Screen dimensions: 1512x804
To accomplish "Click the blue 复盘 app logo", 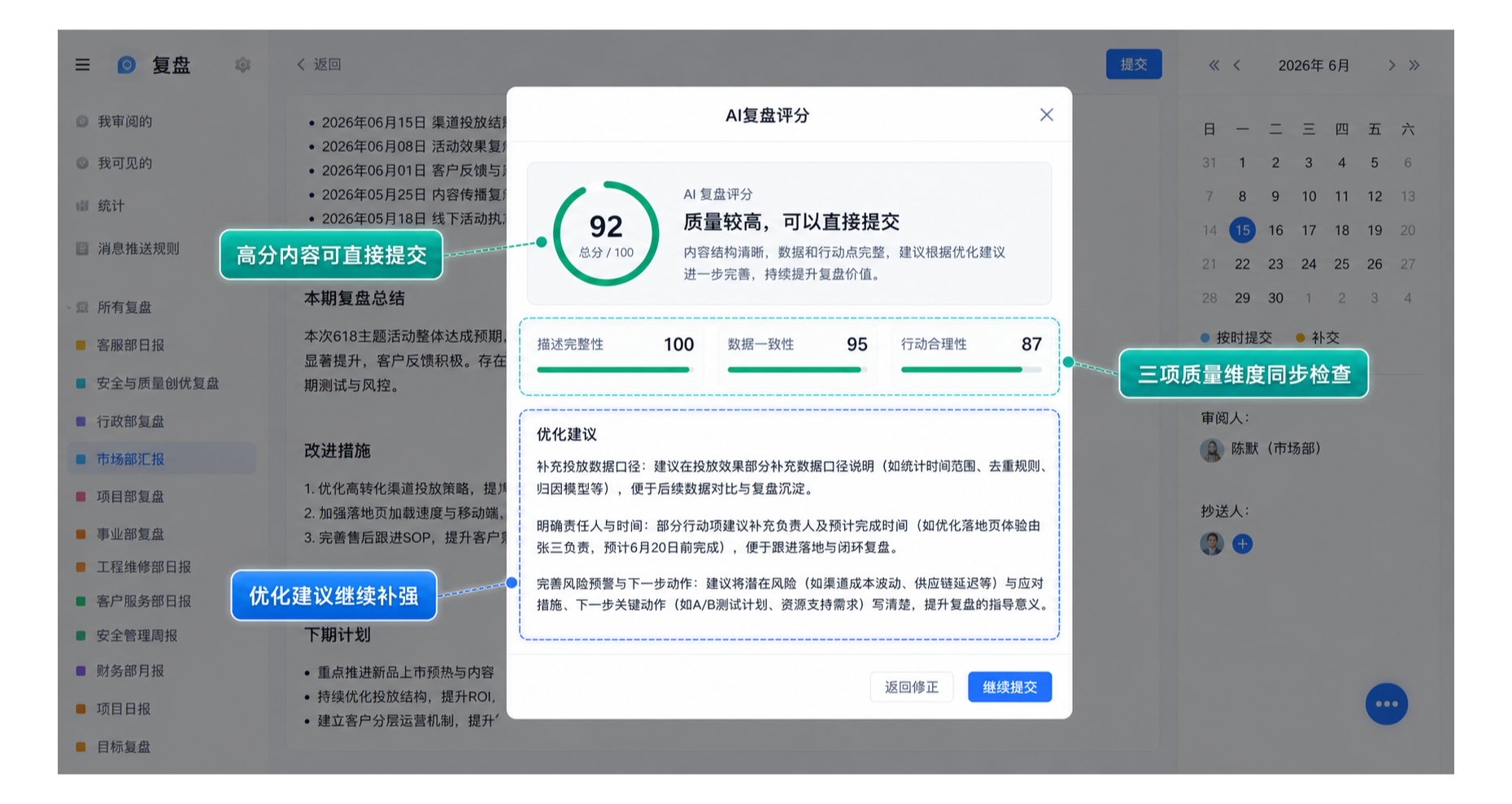I will (127, 65).
